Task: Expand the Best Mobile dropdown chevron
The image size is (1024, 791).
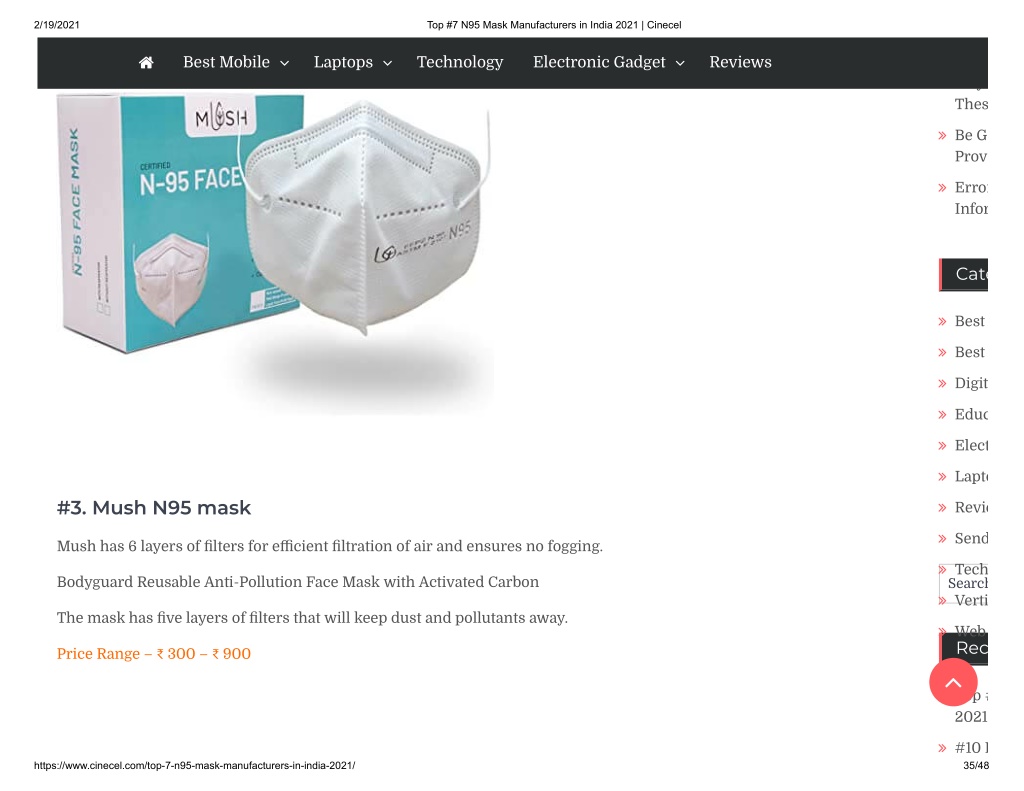Action: pos(285,63)
